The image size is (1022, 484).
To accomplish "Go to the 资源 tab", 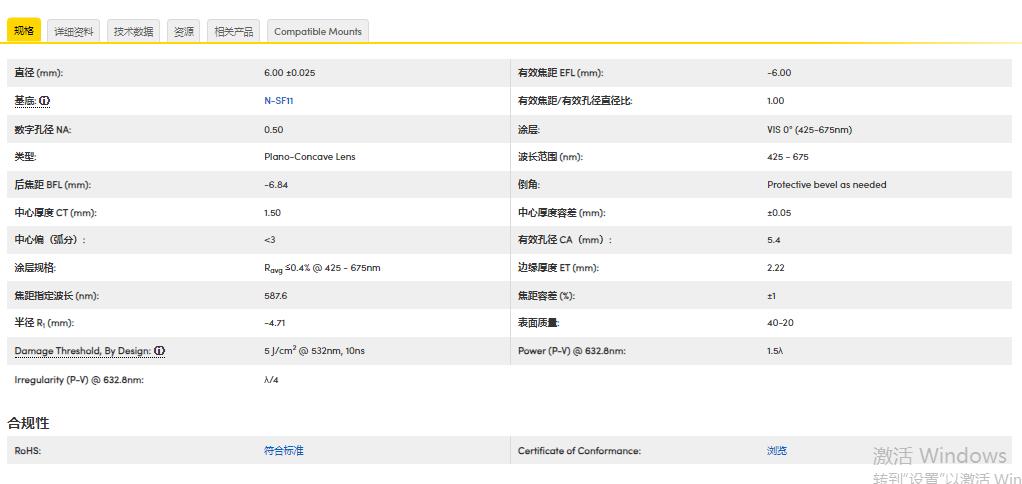I will pyautogui.click(x=184, y=31).
